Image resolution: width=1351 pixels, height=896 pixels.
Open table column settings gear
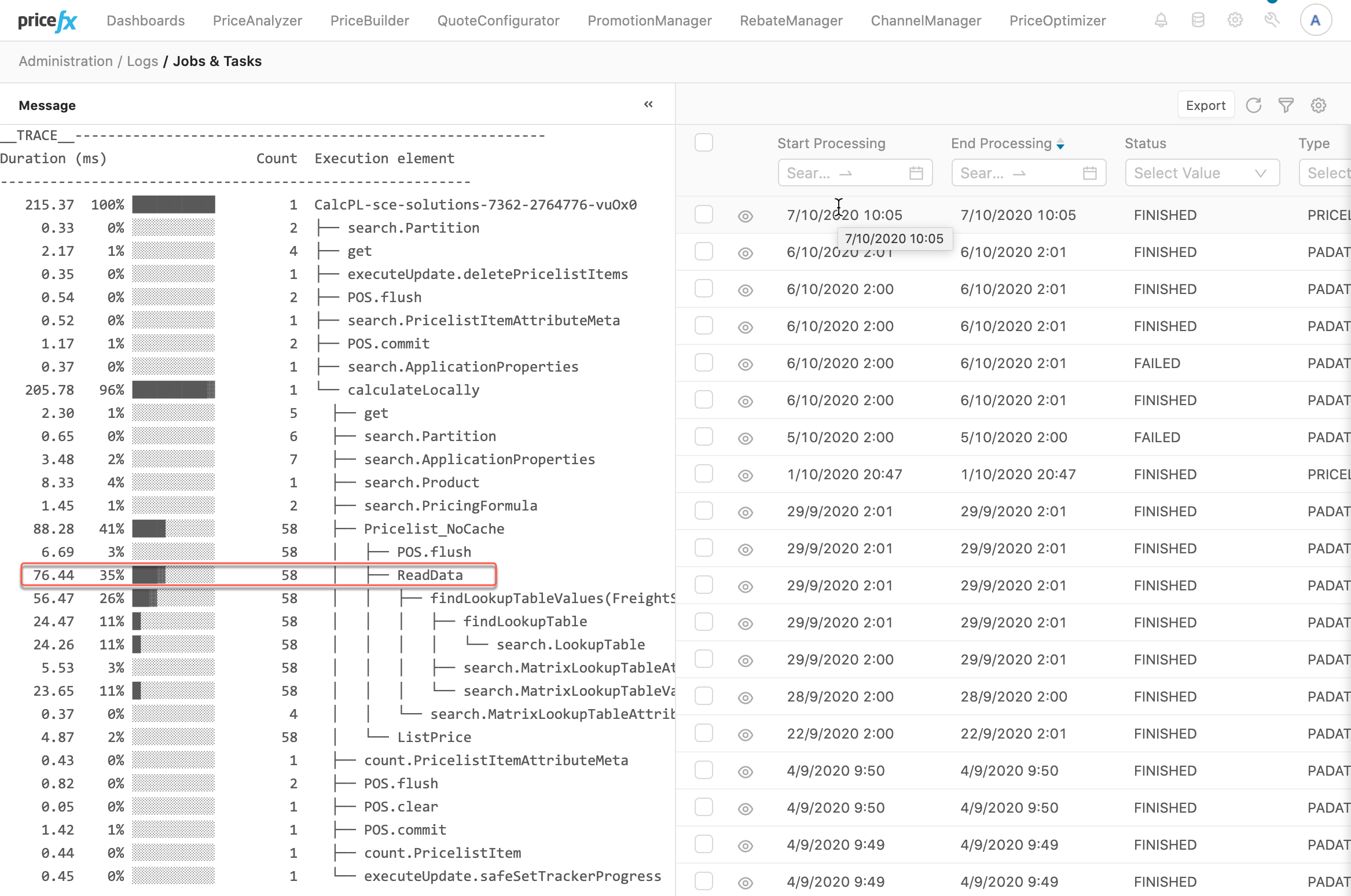click(x=1318, y=105)
